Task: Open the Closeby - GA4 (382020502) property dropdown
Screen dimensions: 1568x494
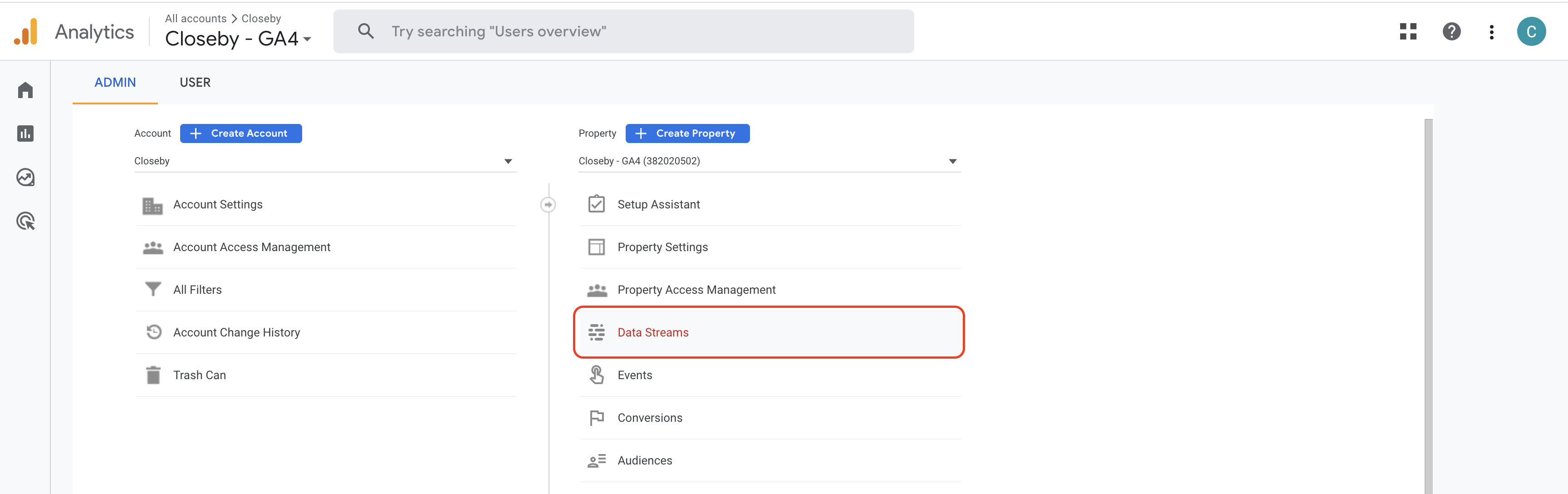Action: coord(769,161)
